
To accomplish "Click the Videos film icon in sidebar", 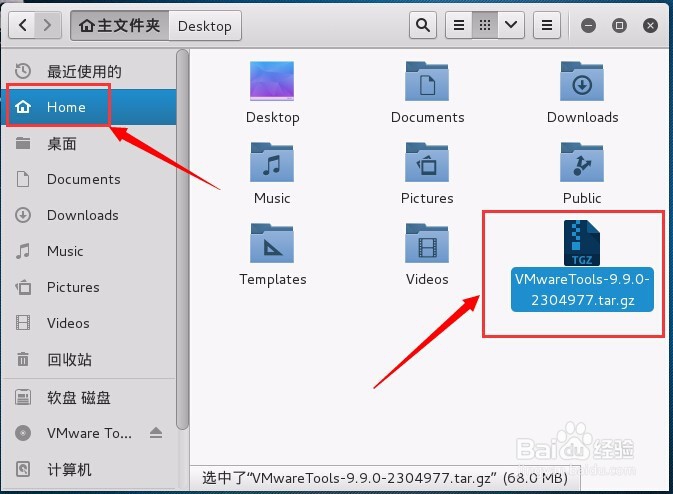I will [23, 323].
